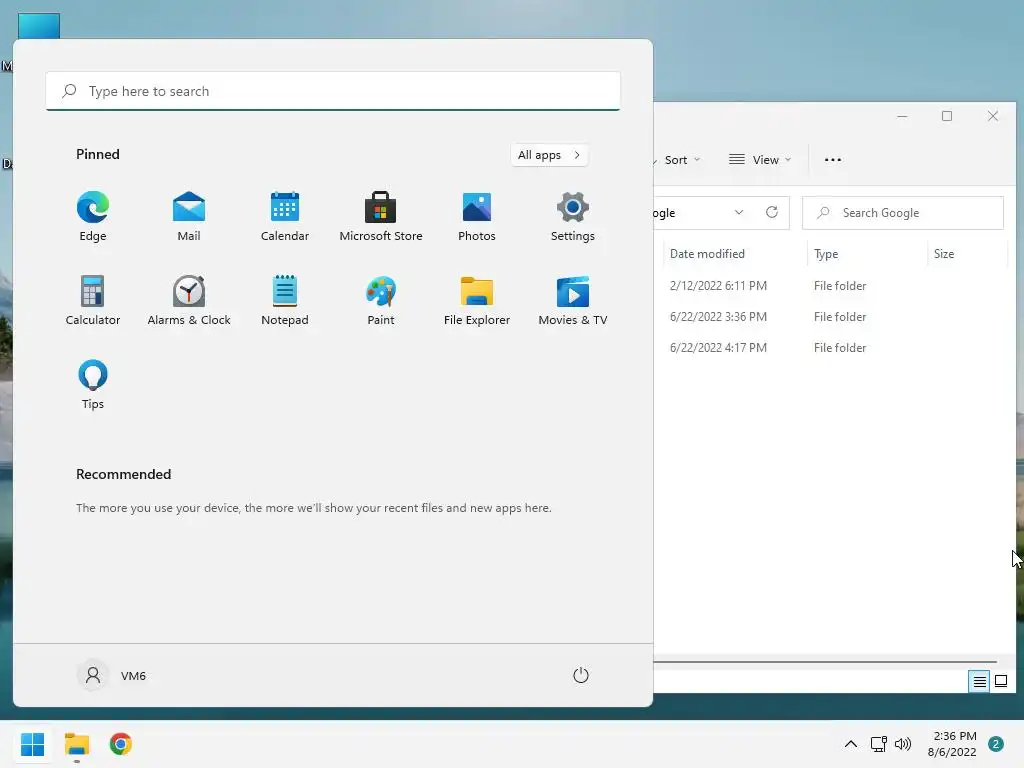Viewport: 1024px width, 768px height.
Task: Click the Windows Start button on taskbar
Action: pyautogui.click(x=33, y=744)
